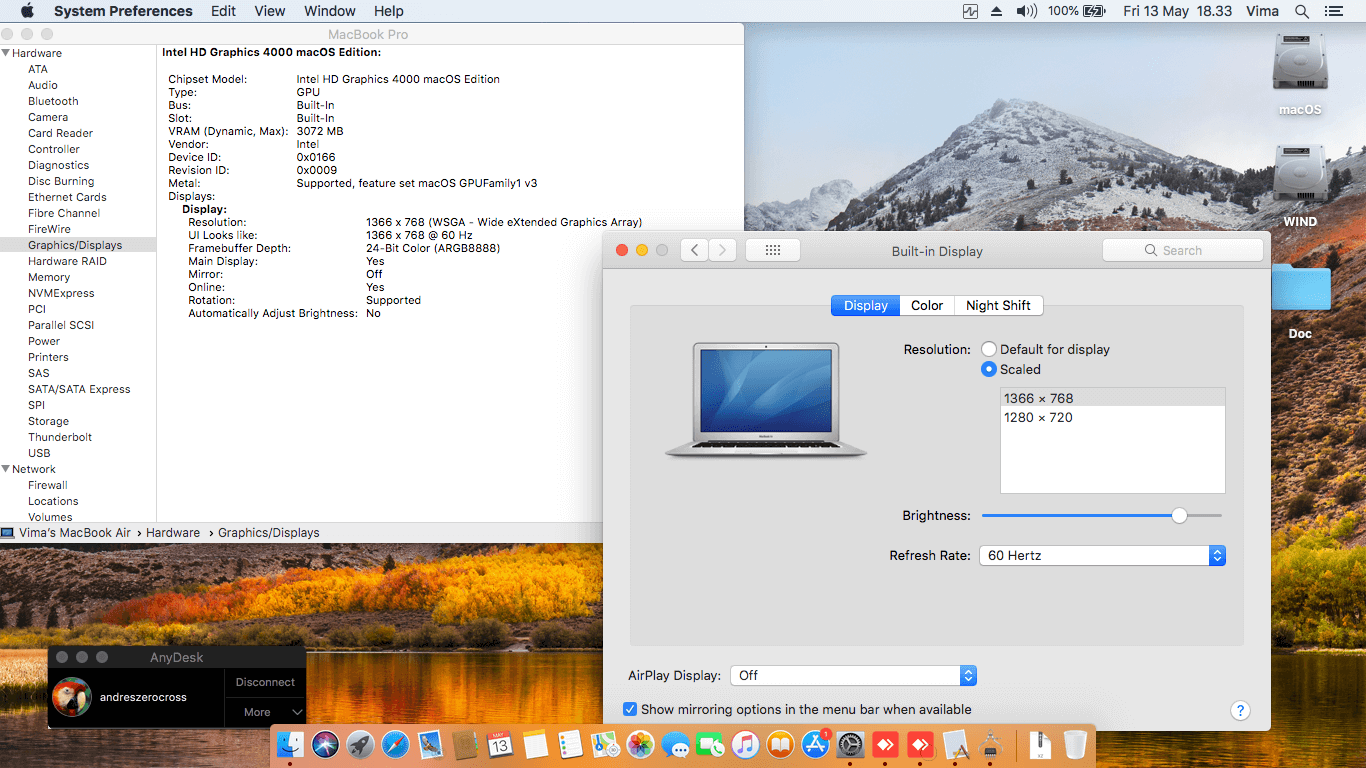Viewport: 1366px width, 768px height.
Task: Switch to the Night Shift tab
Action: pos(998,305)
